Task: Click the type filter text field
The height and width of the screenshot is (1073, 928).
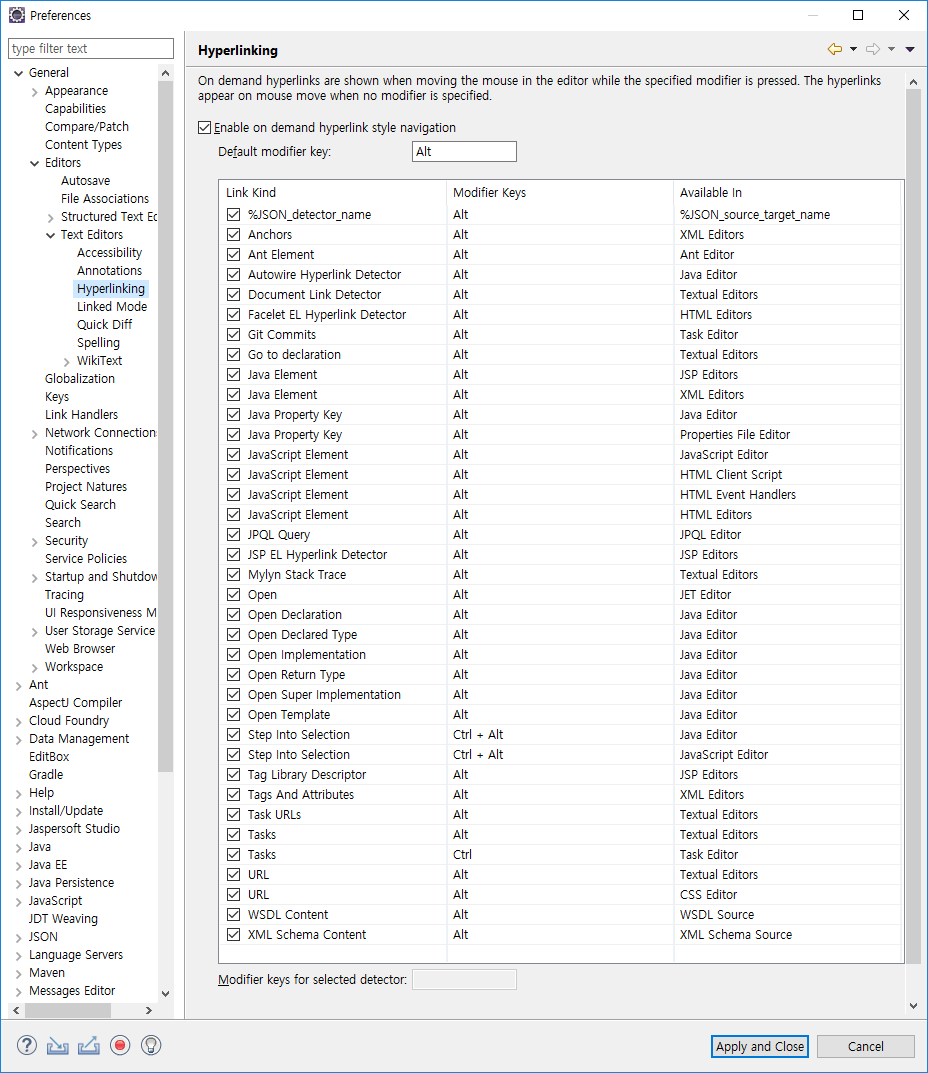Action: pyautogui.click(x=91, y=49)
